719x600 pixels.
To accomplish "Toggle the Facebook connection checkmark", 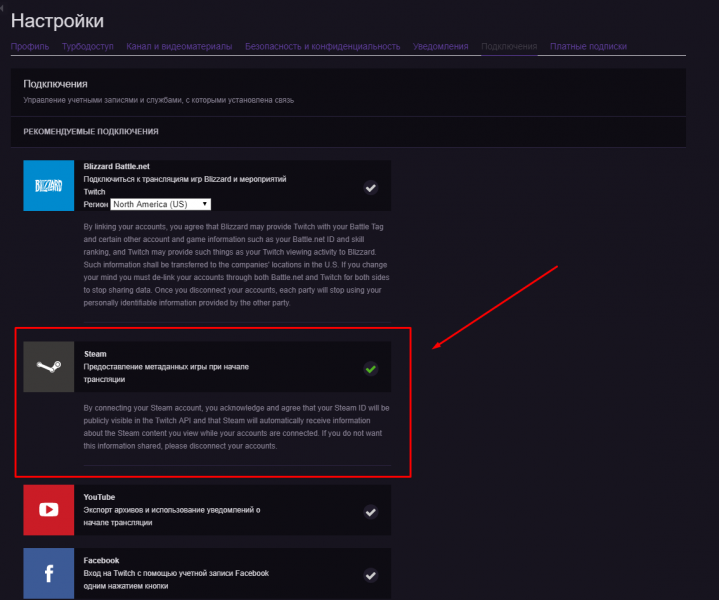I will coord(371,575).
